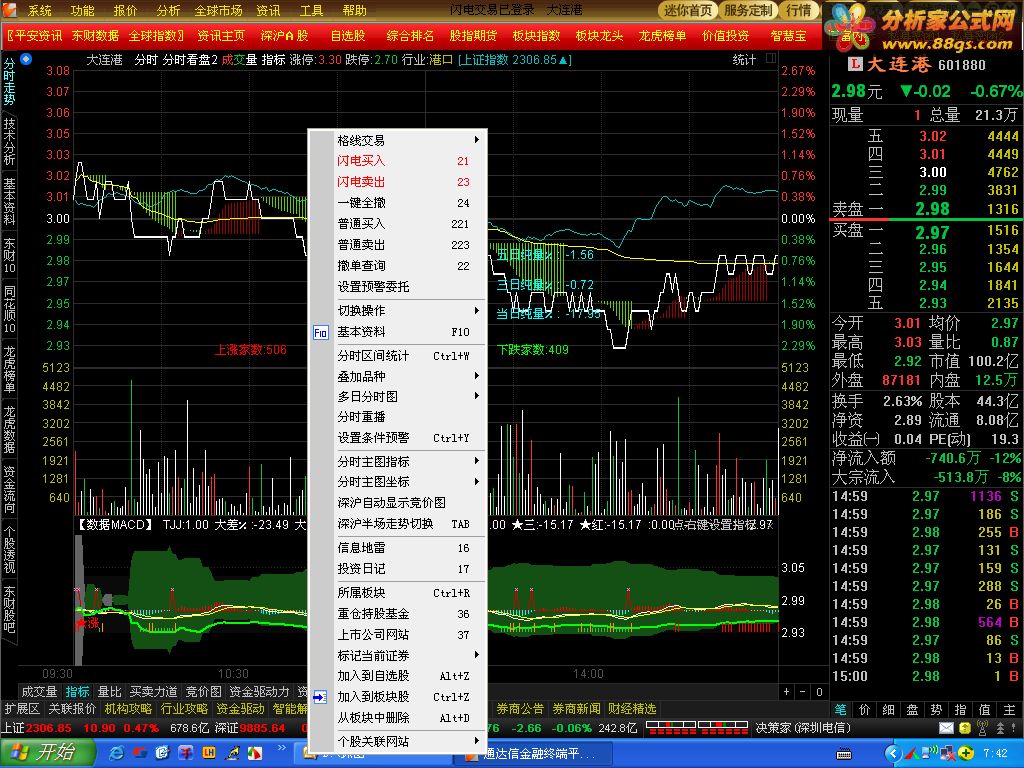Click the chart-arrow icon in quick launch

coord(232,753)
